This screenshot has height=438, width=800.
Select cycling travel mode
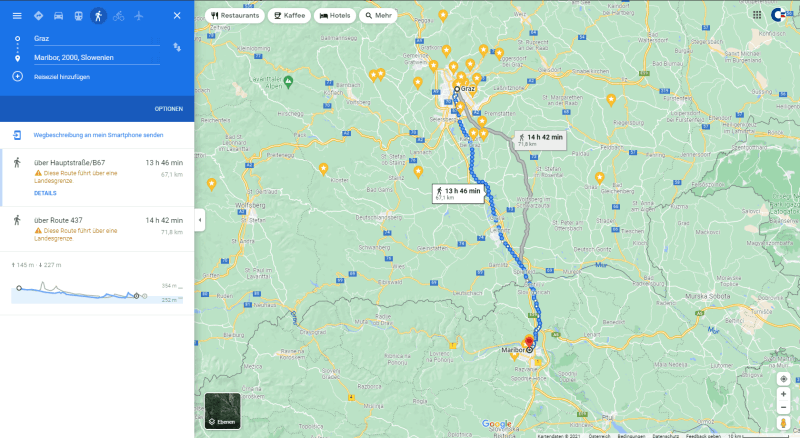tap(118, 16)
